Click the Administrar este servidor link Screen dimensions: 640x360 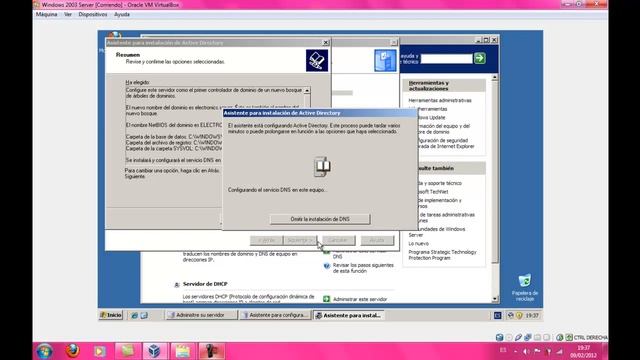(x=360, y=299)
